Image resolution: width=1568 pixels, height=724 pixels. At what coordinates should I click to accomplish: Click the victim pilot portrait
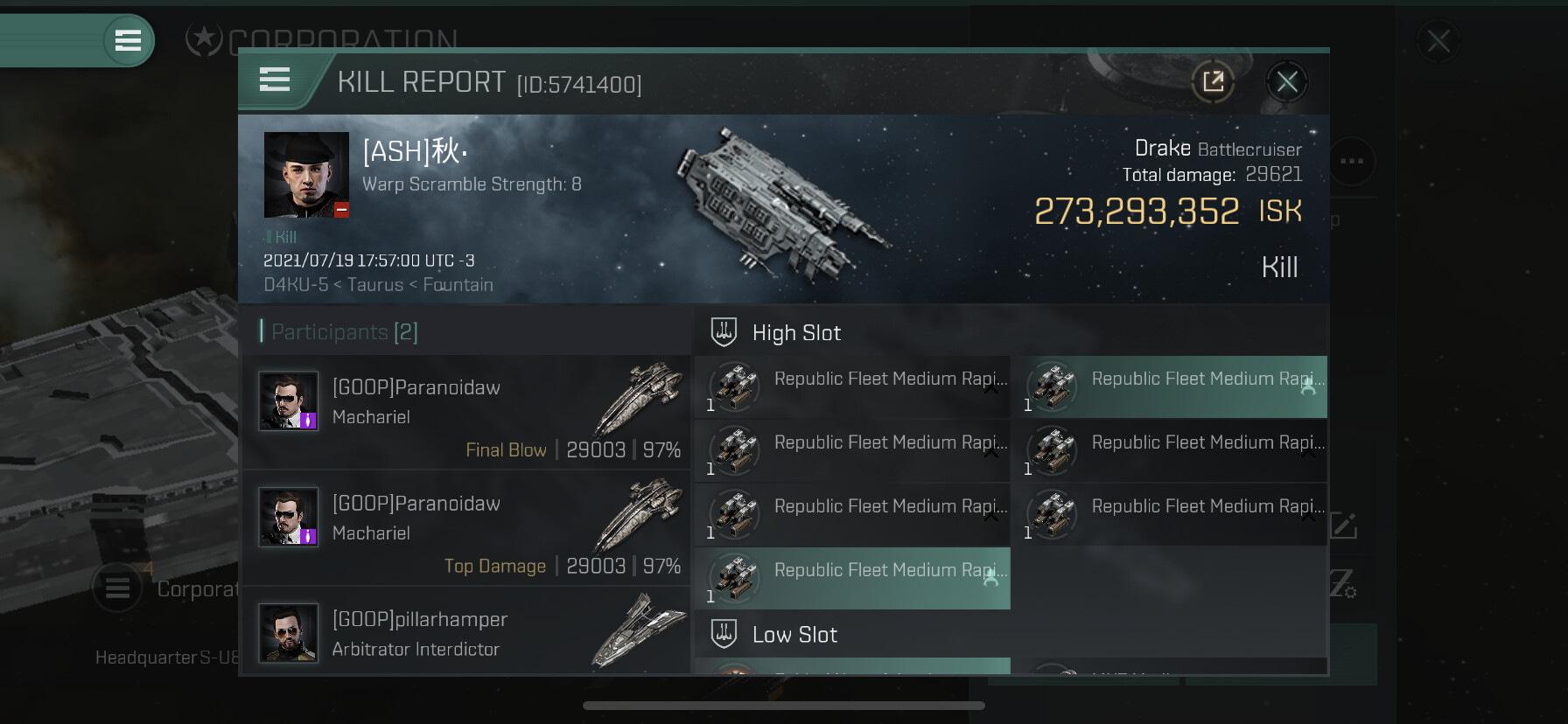[x=306, y=175]
